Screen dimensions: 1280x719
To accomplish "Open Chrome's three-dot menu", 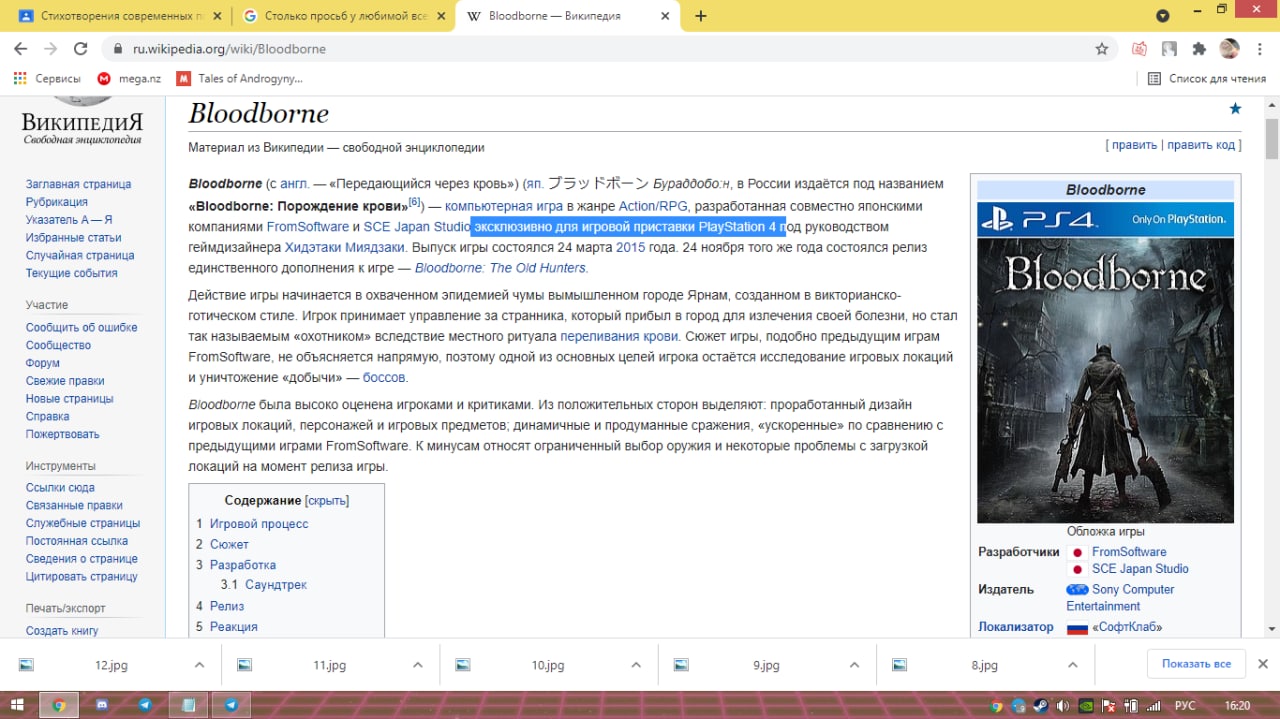I will [x=1260, y=48].
